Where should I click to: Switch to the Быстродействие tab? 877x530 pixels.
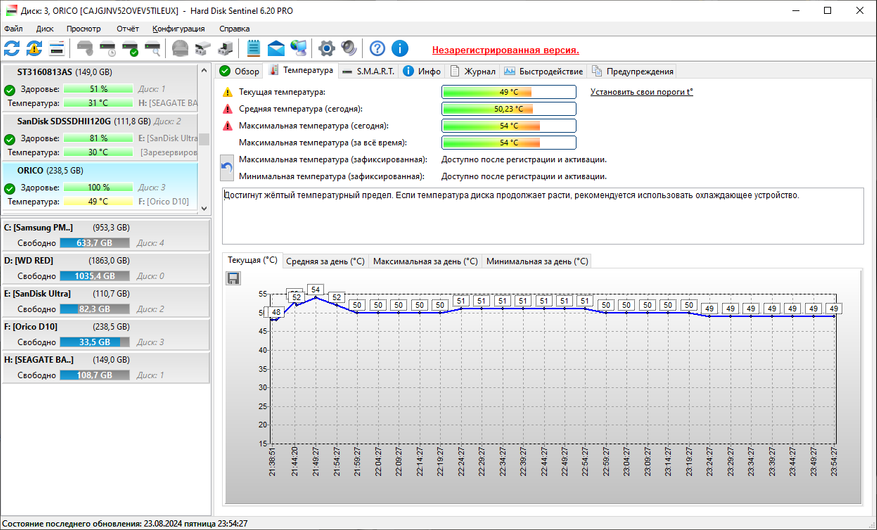coord(545,71)
